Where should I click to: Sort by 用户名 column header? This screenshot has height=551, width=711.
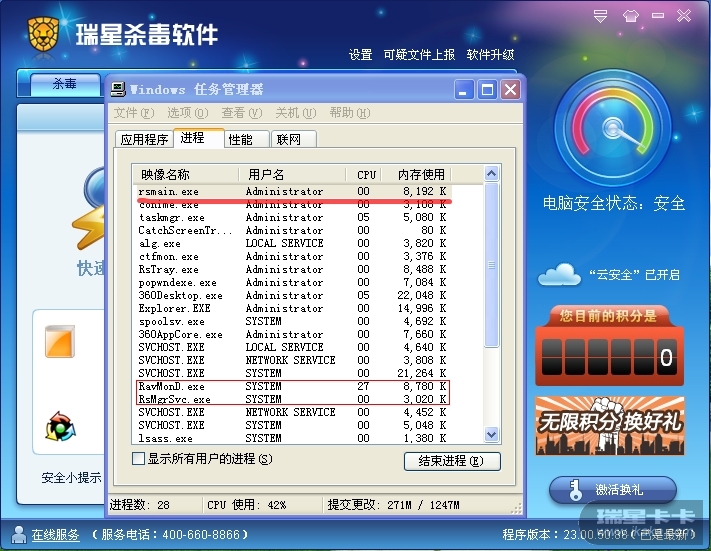point(292,175)
